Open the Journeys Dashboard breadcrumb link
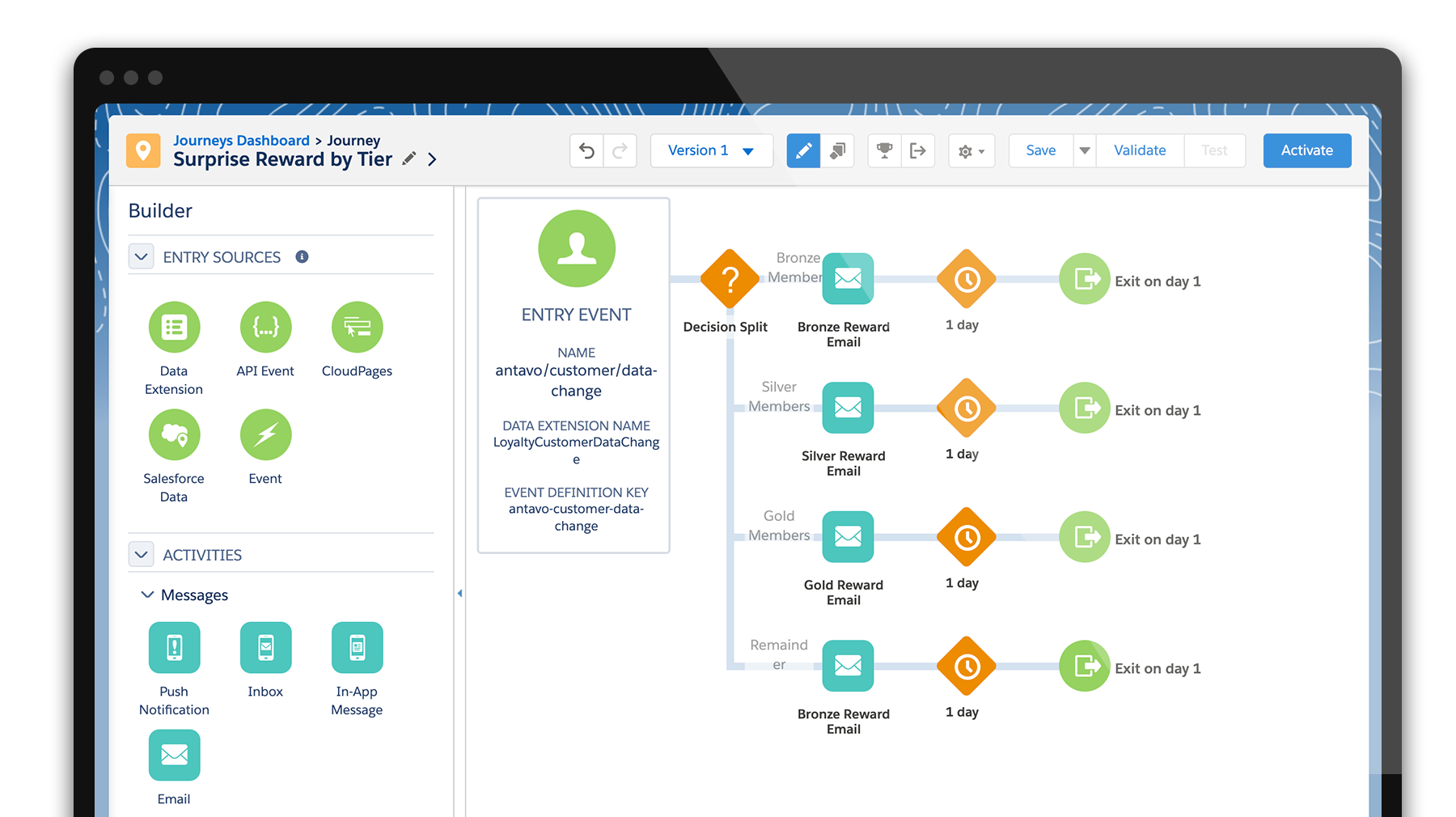This screenshot has width=1456, height=817. (241, 140)
